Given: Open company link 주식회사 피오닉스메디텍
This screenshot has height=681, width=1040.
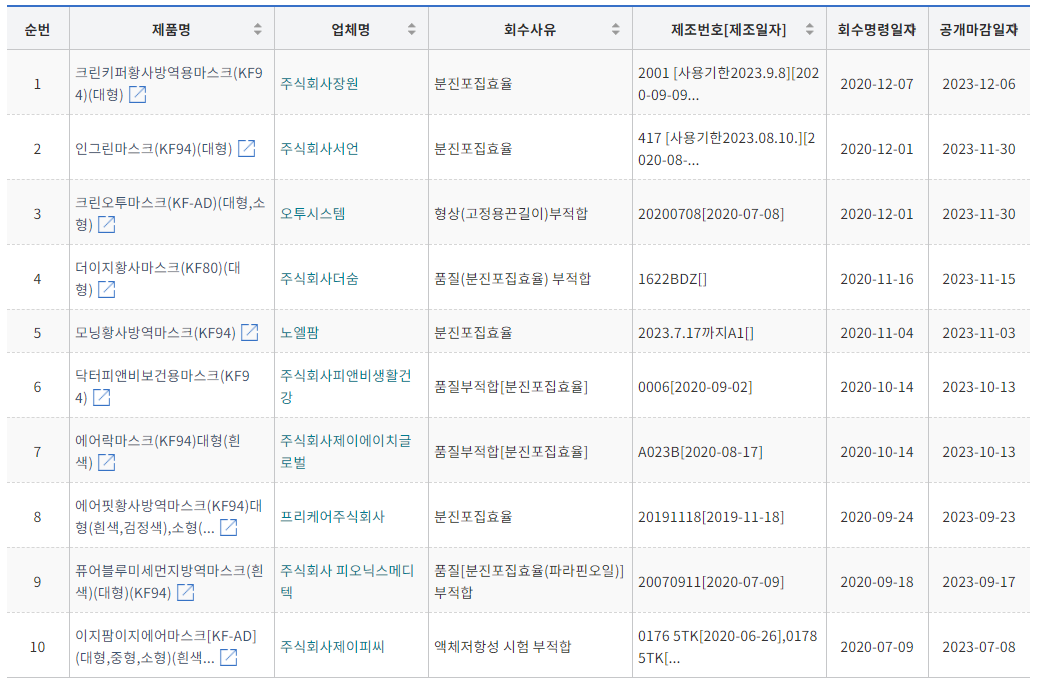Looking at the screenshot, I should coord(347,582).
